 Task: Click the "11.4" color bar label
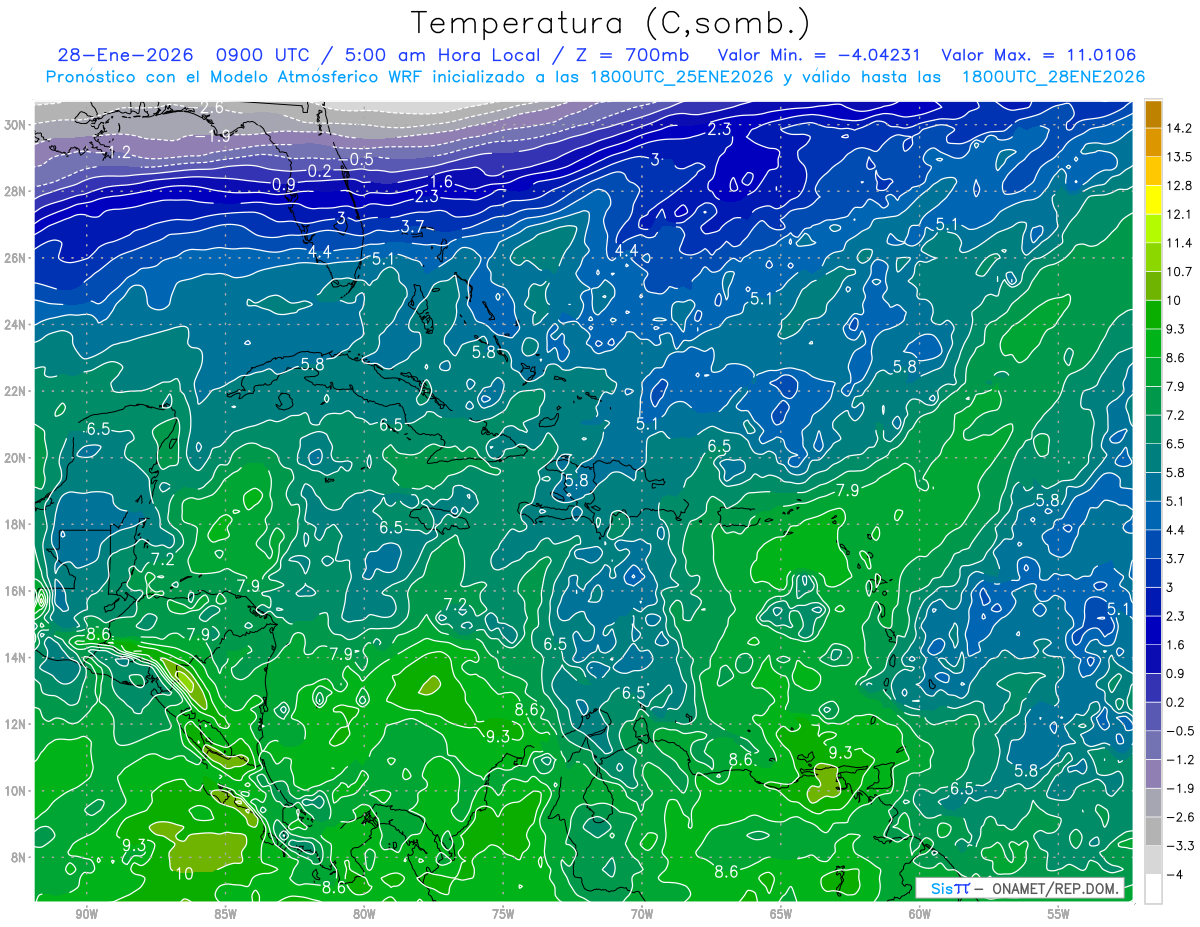click(x=1181, y=242)
